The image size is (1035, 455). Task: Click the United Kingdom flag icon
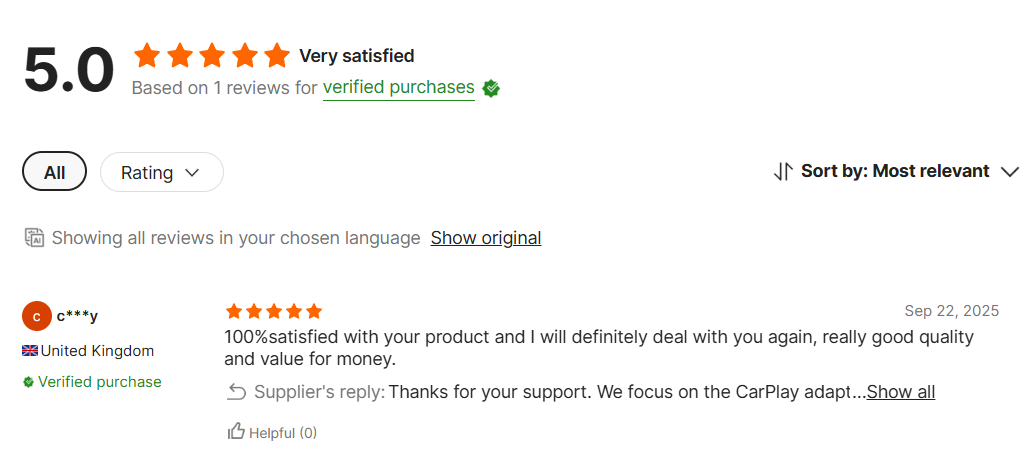click(30, 351)
